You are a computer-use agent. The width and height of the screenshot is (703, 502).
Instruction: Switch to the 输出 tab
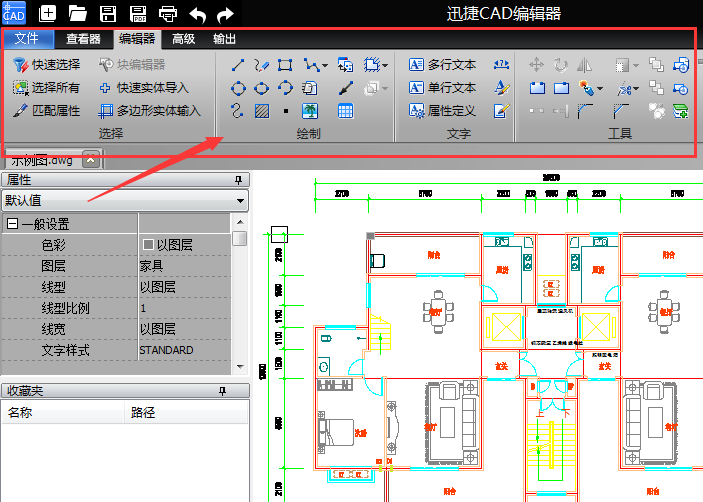(224, 39)
